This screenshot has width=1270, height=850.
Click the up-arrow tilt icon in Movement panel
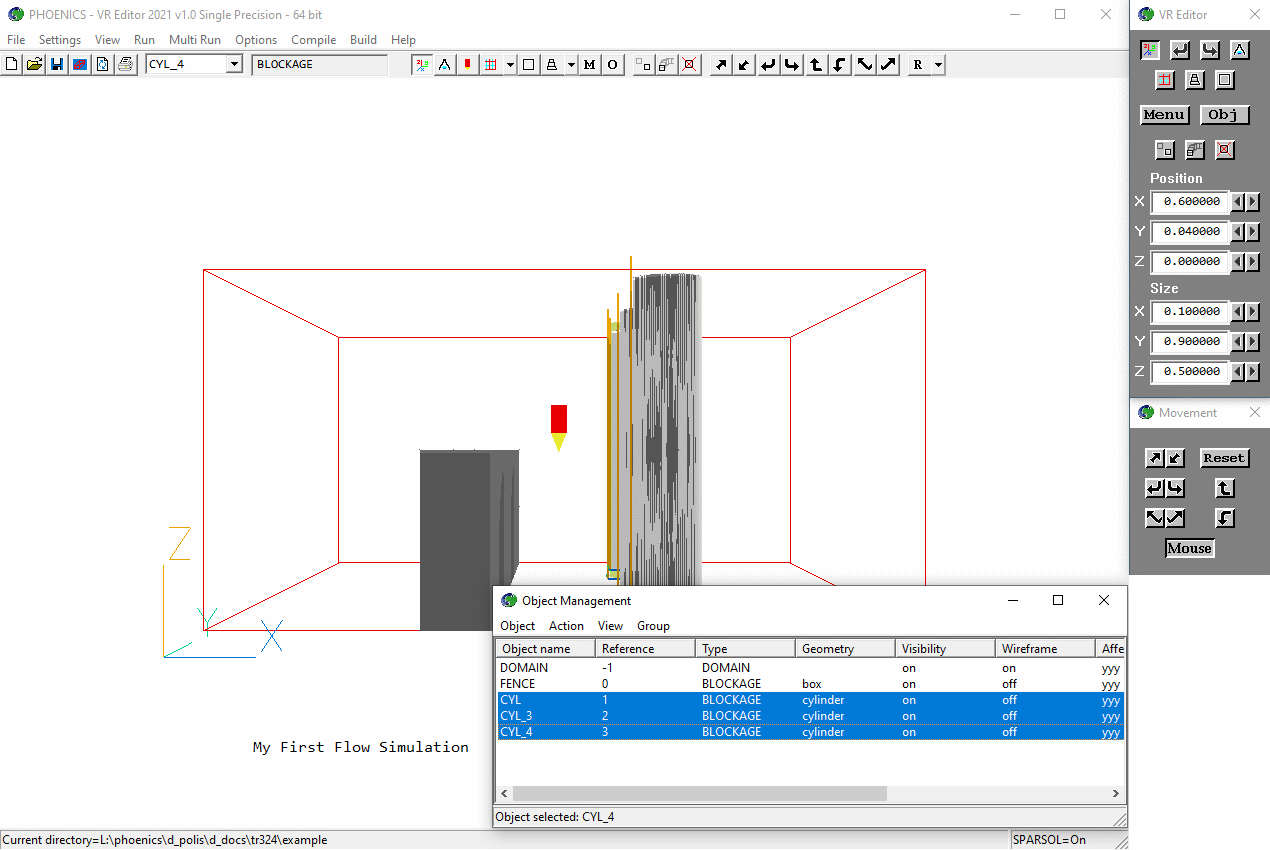point(1225,489)
